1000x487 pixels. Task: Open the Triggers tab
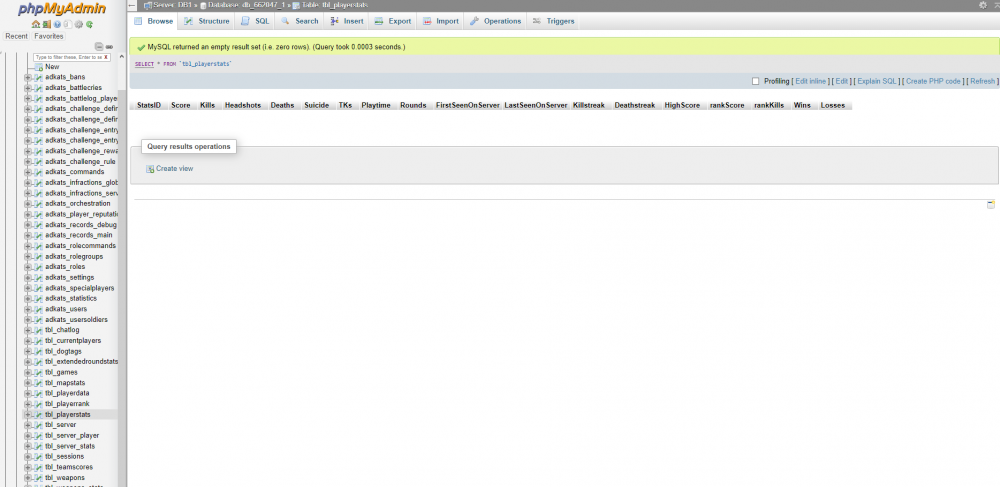(554, 21)
